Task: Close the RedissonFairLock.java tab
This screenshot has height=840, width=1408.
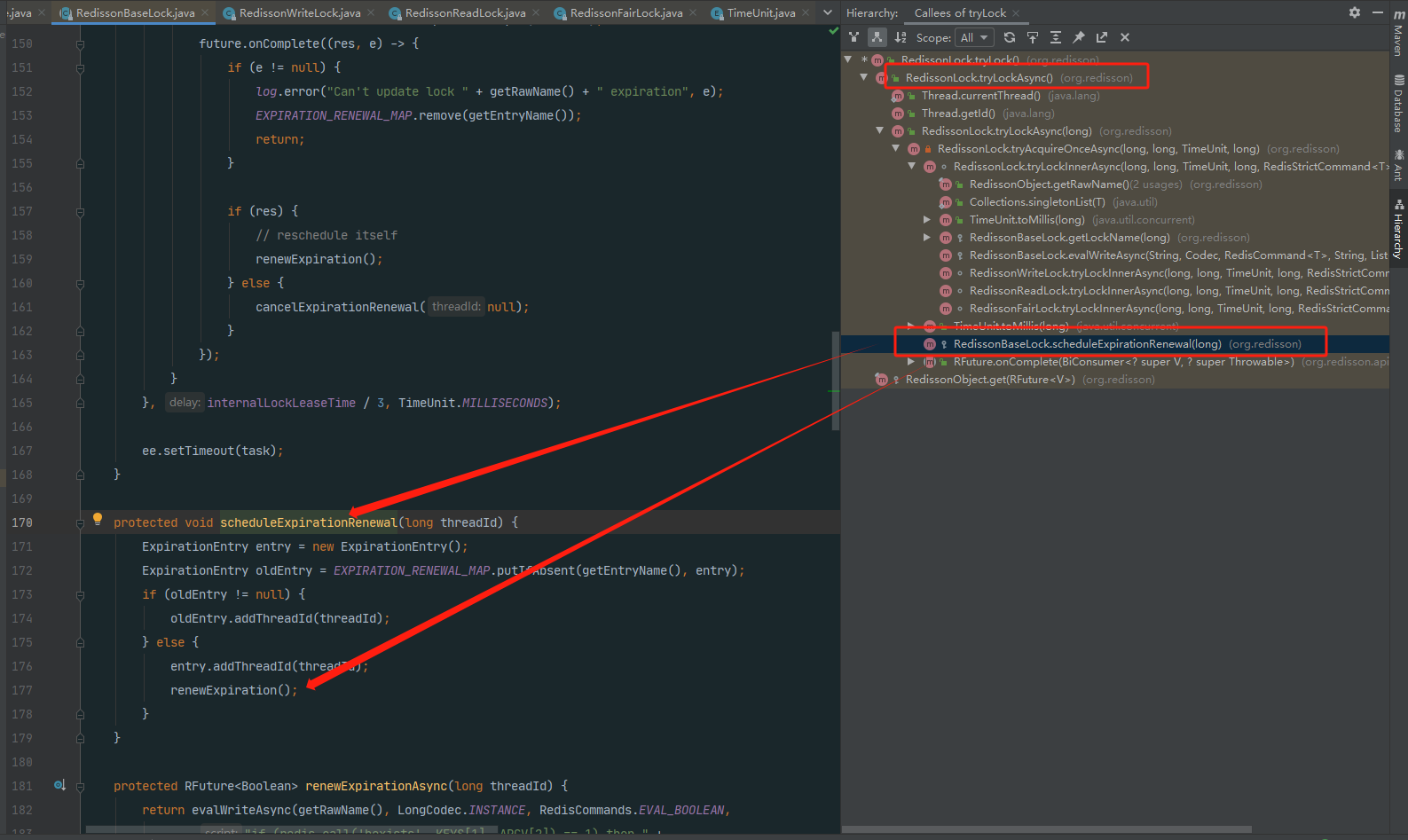Action: click(x=693, y=12)
